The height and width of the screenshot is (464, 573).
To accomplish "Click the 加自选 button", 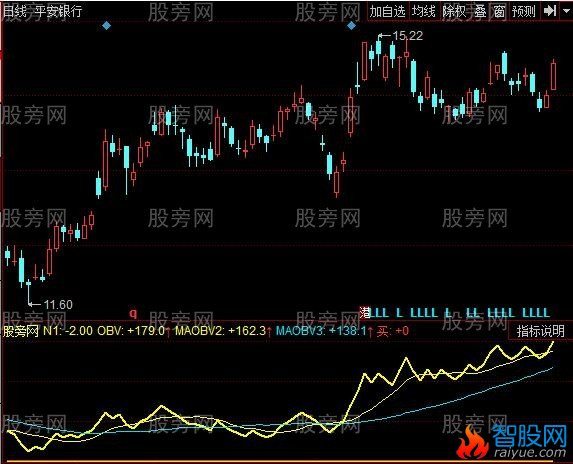I will coord(387,11).
